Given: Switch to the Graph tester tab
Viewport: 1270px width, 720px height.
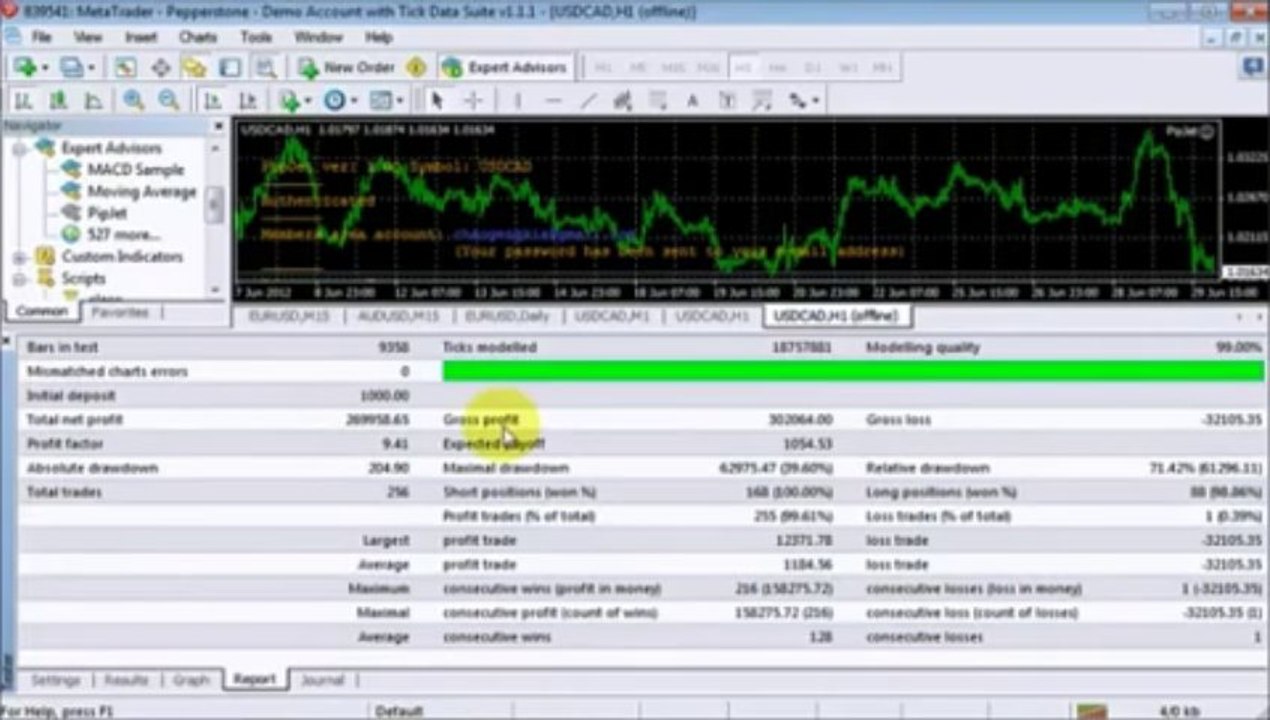Looking at the screenshot, I should pyautogui.click(x=191, y=680).
